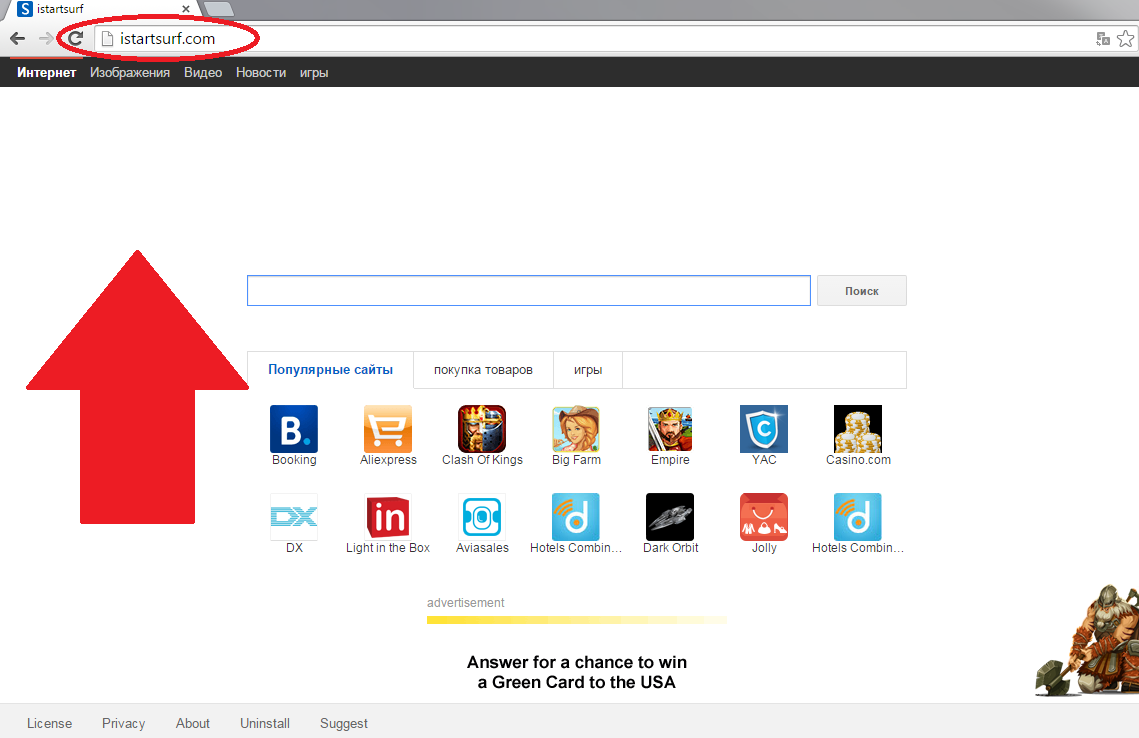Reload the page with the refresh icon
Screen dimensions: 1139x738
click(x=75, y=38)
